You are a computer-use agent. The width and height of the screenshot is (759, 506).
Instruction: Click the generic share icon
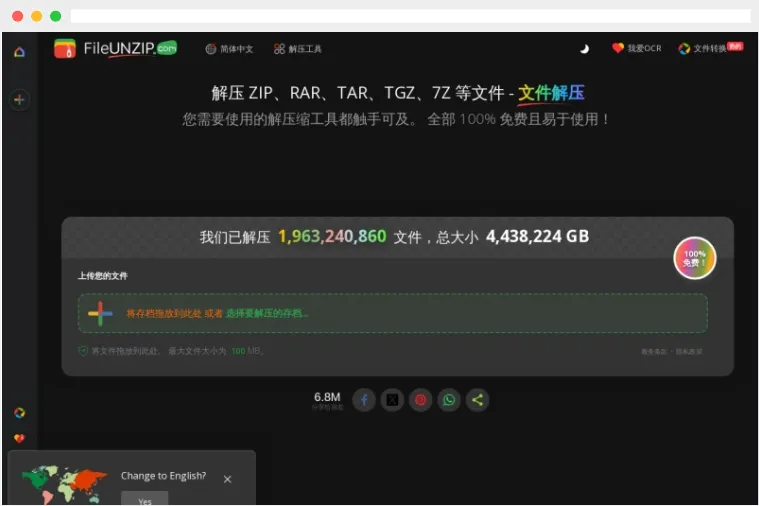tap(477, 400)
